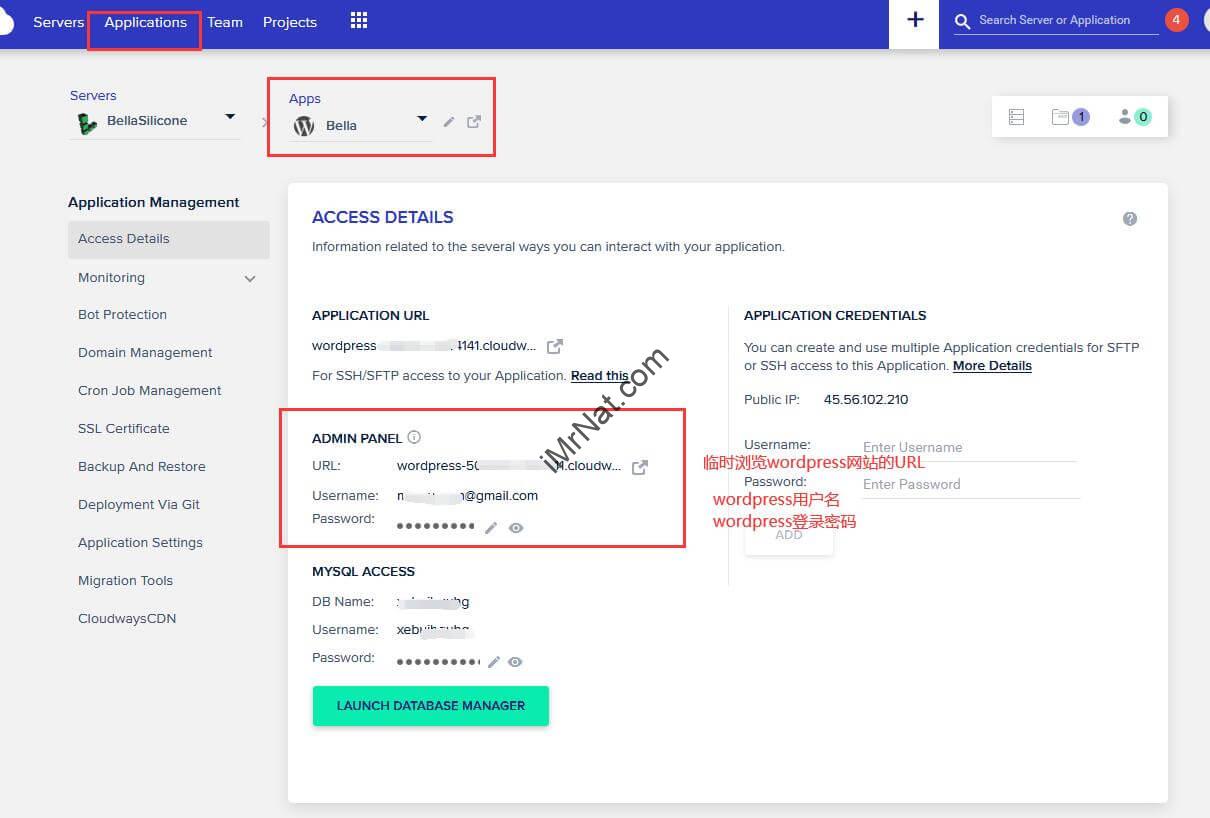This screenshot has height=818, width=1210.
Task: Open Projects in top navigation
Action: click(290, 22)
